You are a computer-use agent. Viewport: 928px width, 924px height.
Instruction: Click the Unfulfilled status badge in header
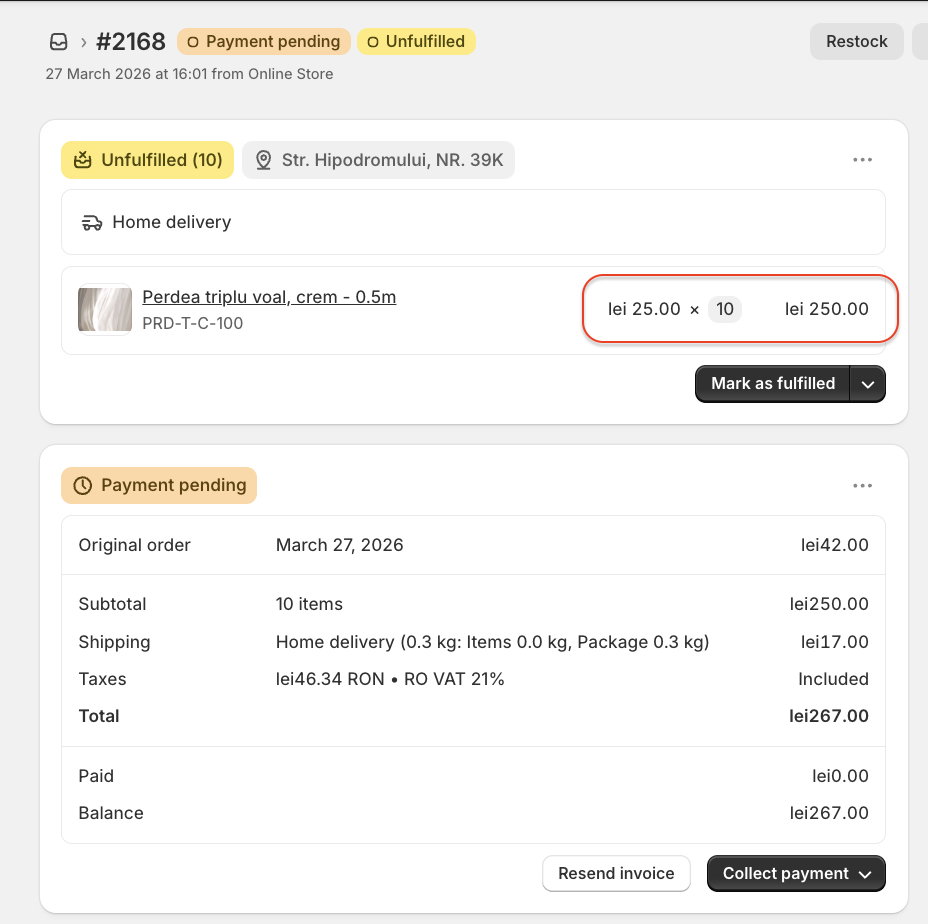click(x=416, y=42)
